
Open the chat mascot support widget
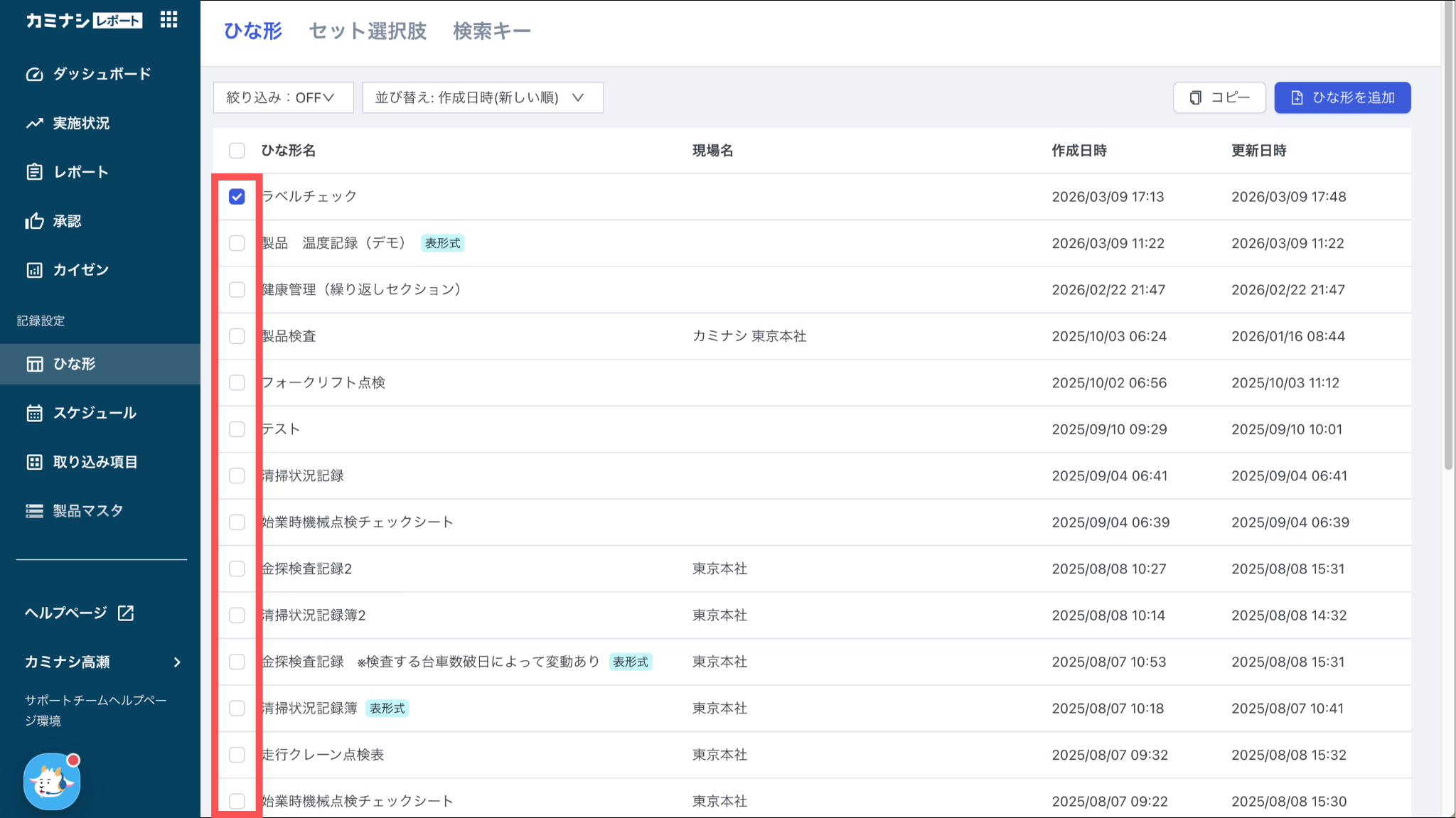[x=52, y=781]
